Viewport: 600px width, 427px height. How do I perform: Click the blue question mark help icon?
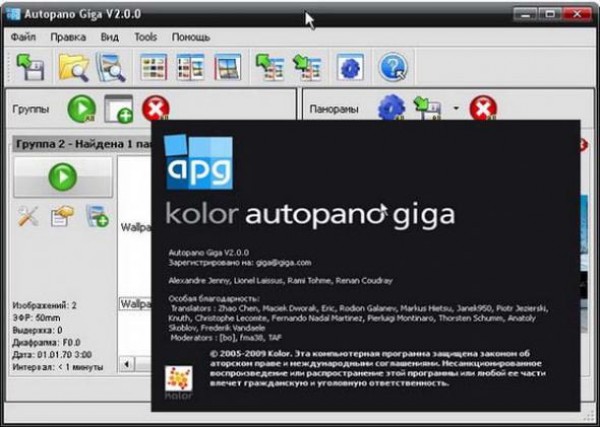[393, 67]
